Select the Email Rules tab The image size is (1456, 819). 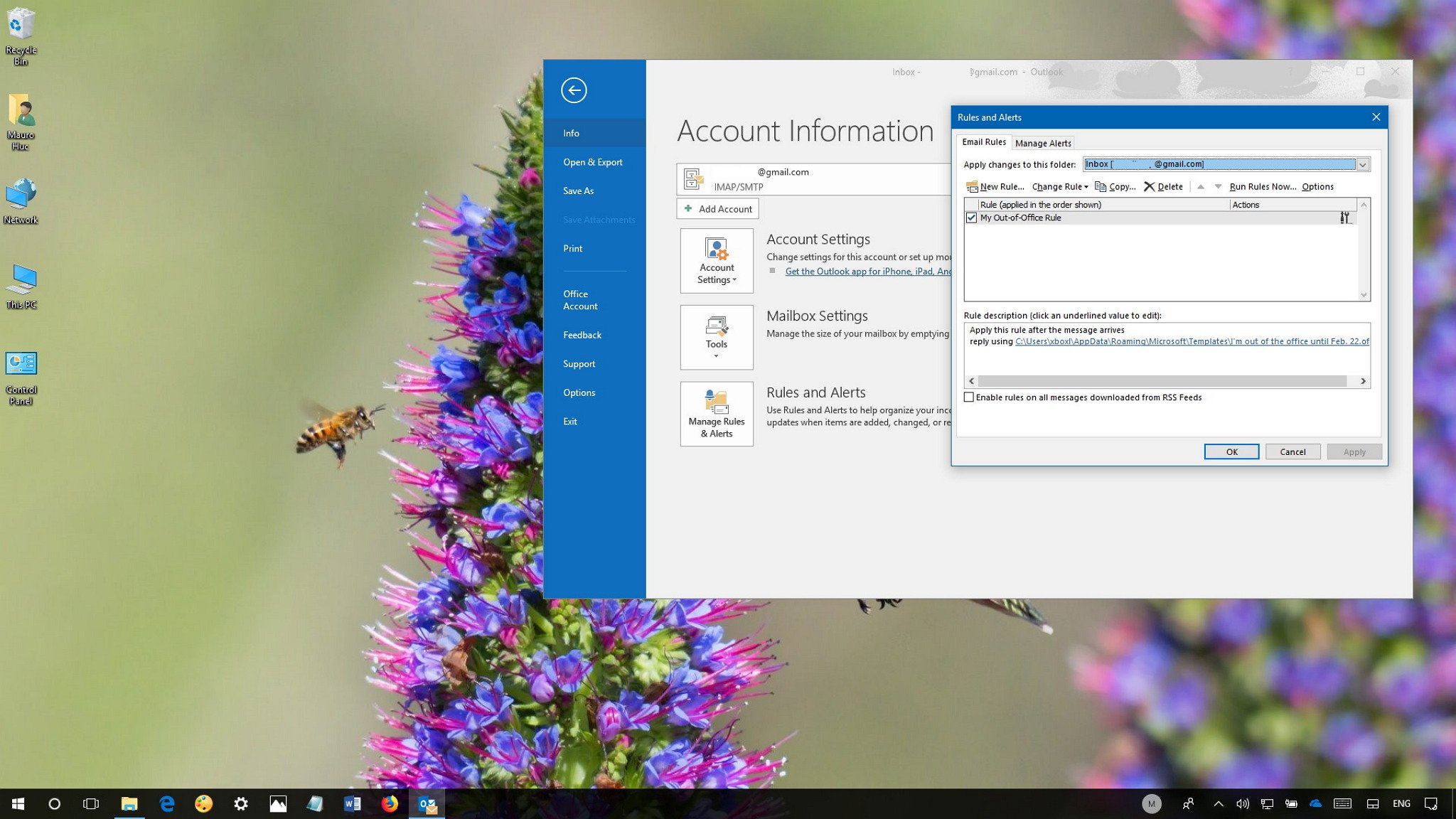(984, 142)
